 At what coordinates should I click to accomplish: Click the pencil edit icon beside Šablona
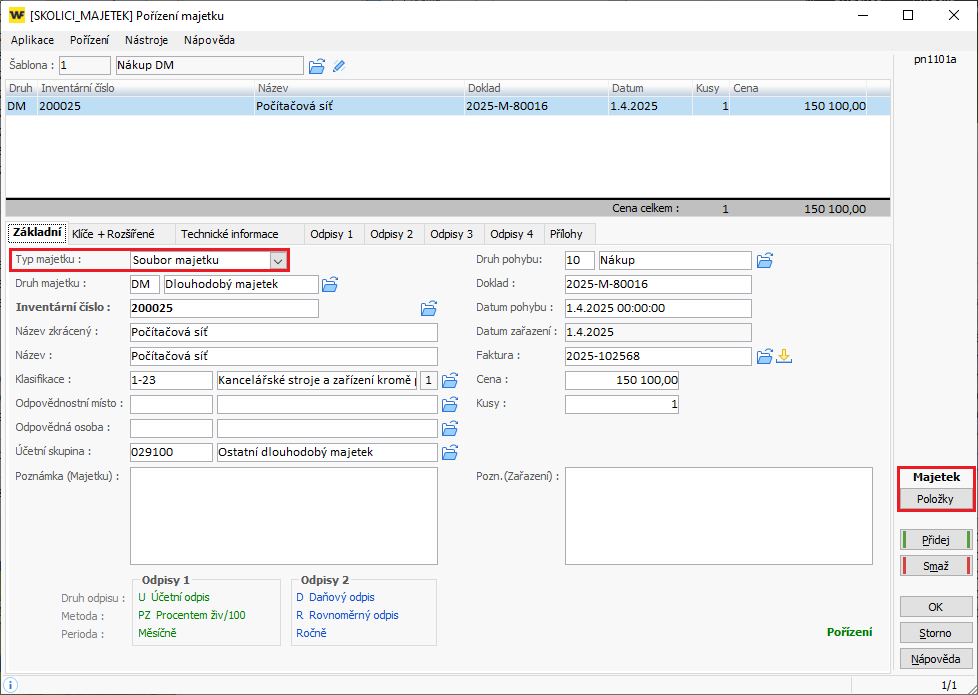(339, 66)
